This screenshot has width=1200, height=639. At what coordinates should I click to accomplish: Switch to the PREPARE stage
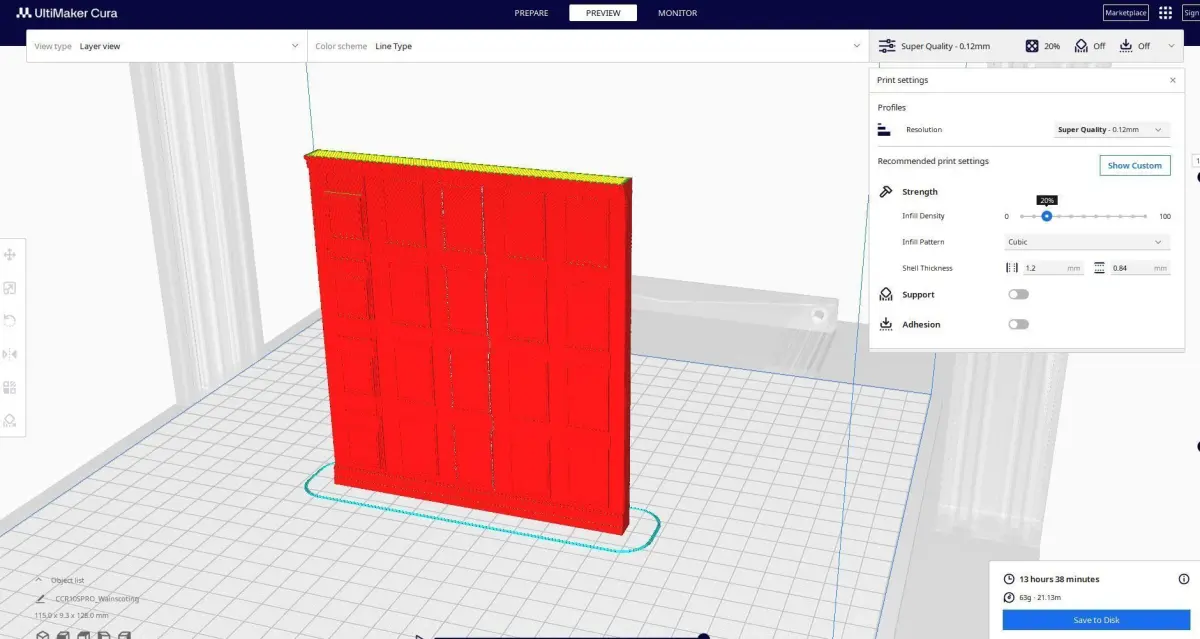click(x=531, y=13)
